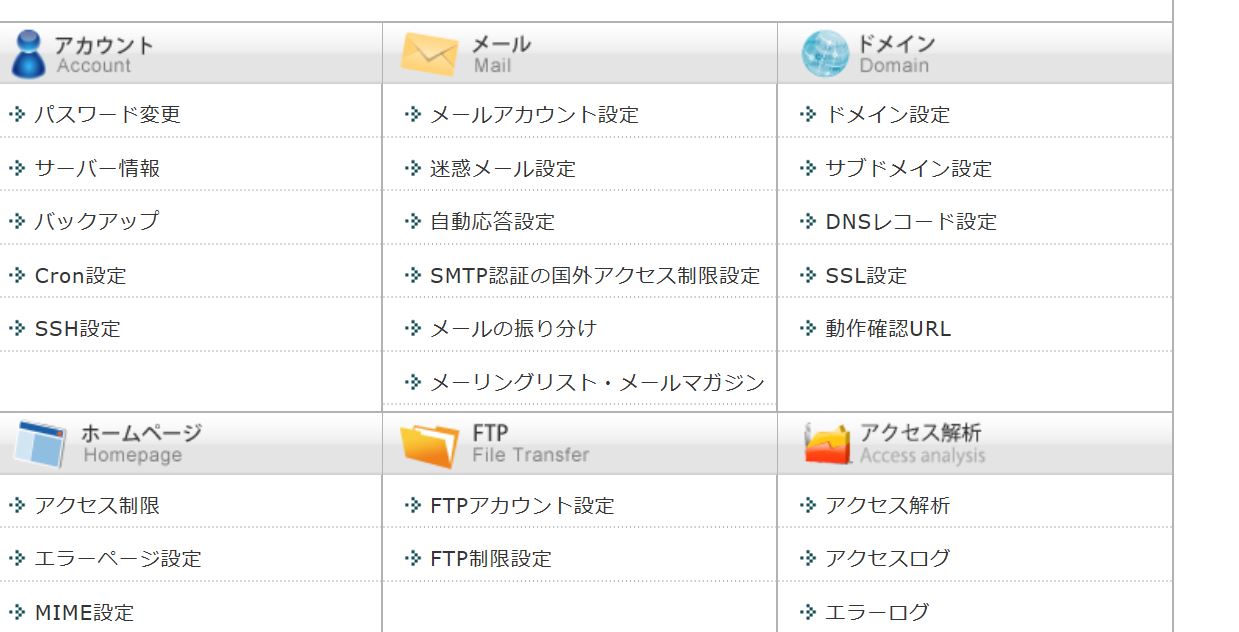The width and height of the screenshot is (1239, 632).
Task: Open メーリングリスト・メールマガジン link
Action: click(597, 382)
